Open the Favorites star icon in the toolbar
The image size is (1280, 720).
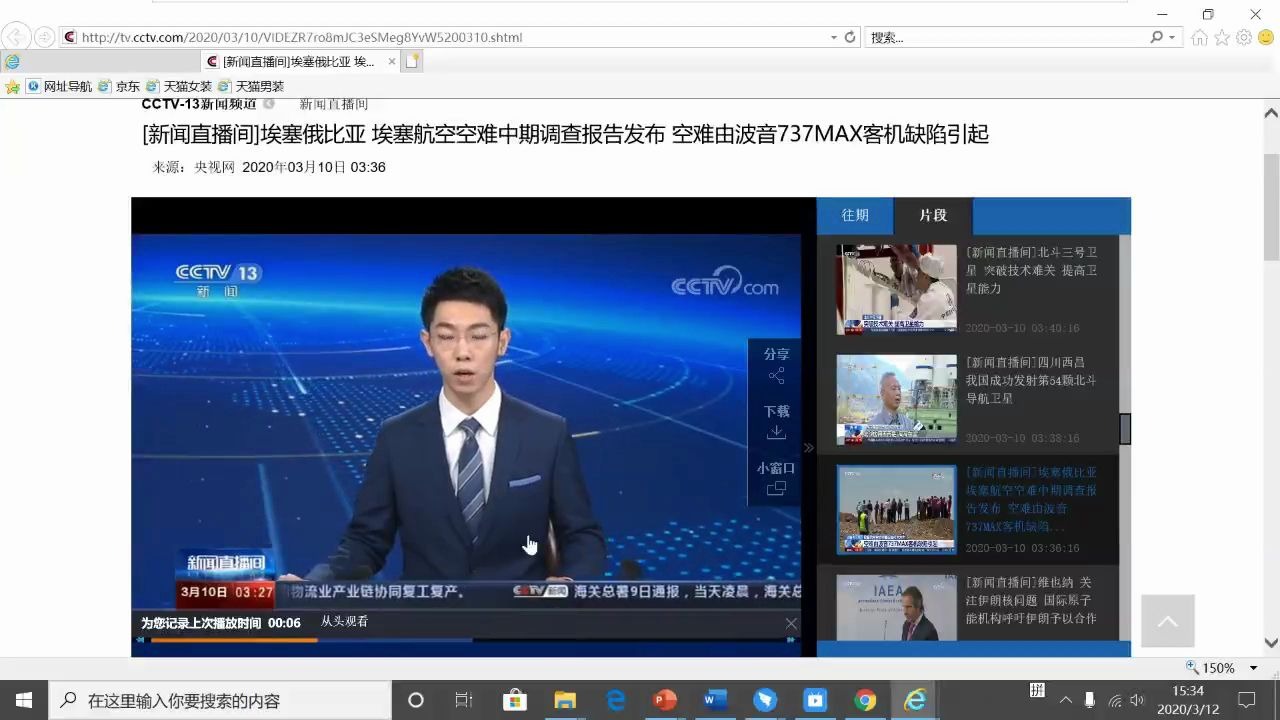pyautogui.click(x=1221, y=37)
